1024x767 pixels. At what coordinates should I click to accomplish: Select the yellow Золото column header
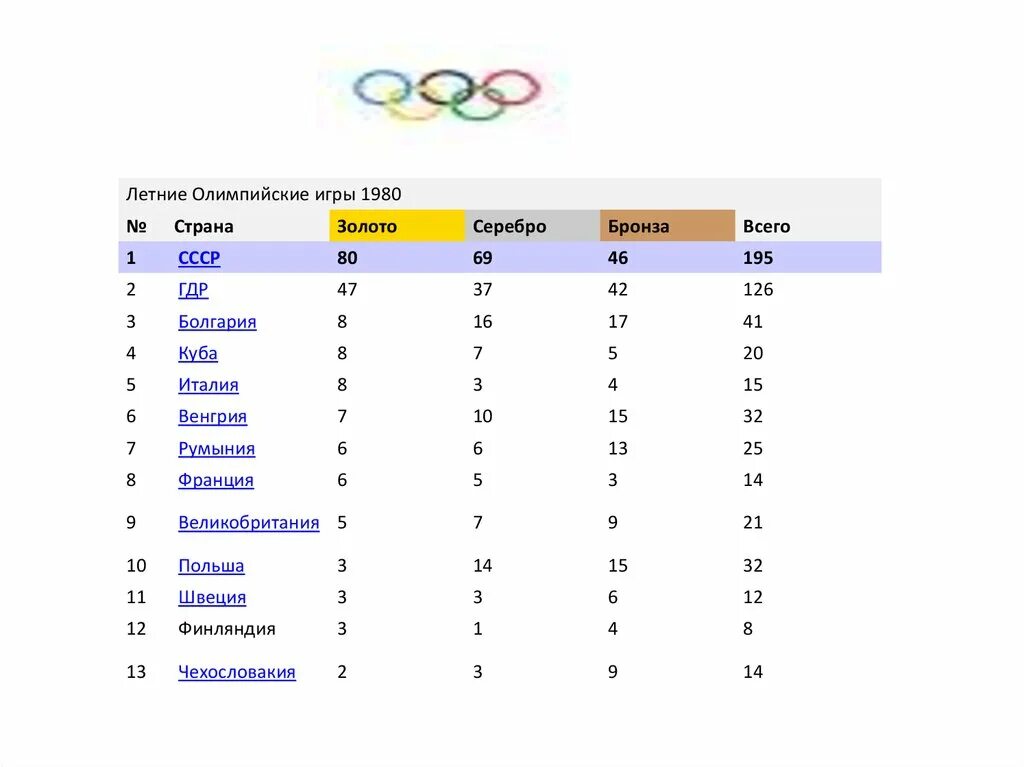(397, 226)
